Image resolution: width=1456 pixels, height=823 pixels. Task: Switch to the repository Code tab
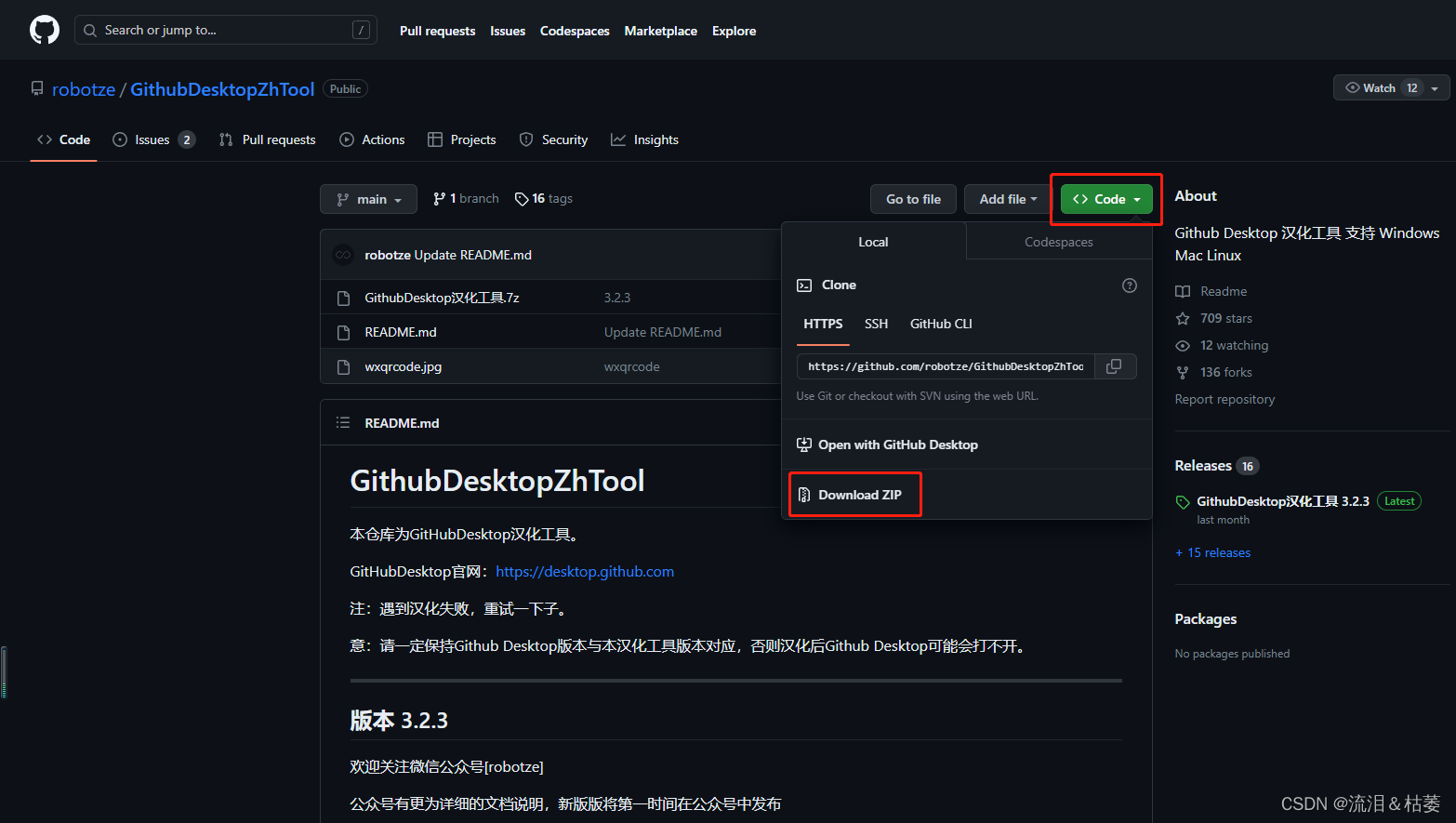click(63, 139)
